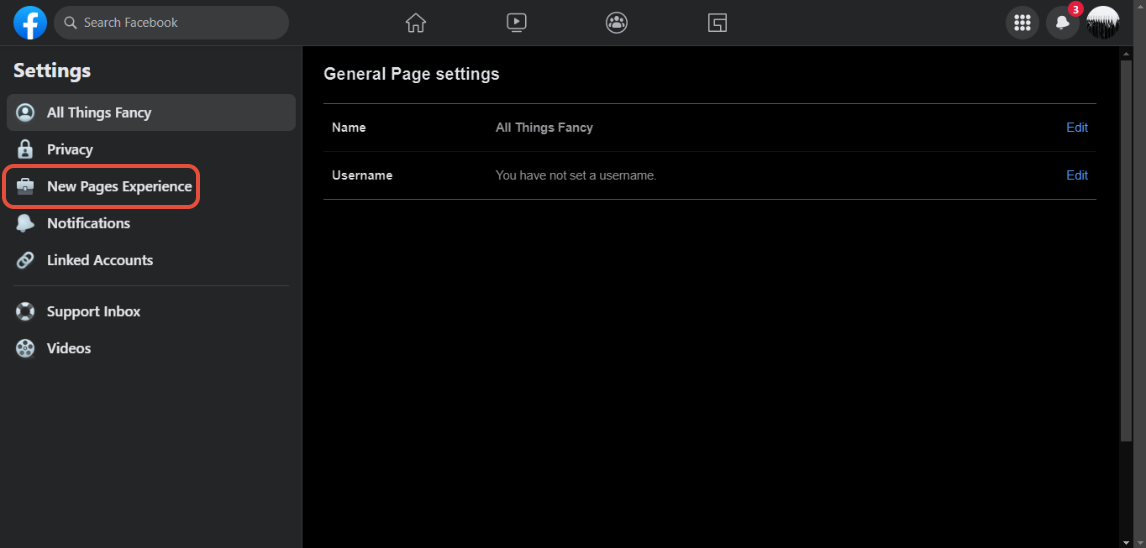Edit the page Username

(1077, 175)
